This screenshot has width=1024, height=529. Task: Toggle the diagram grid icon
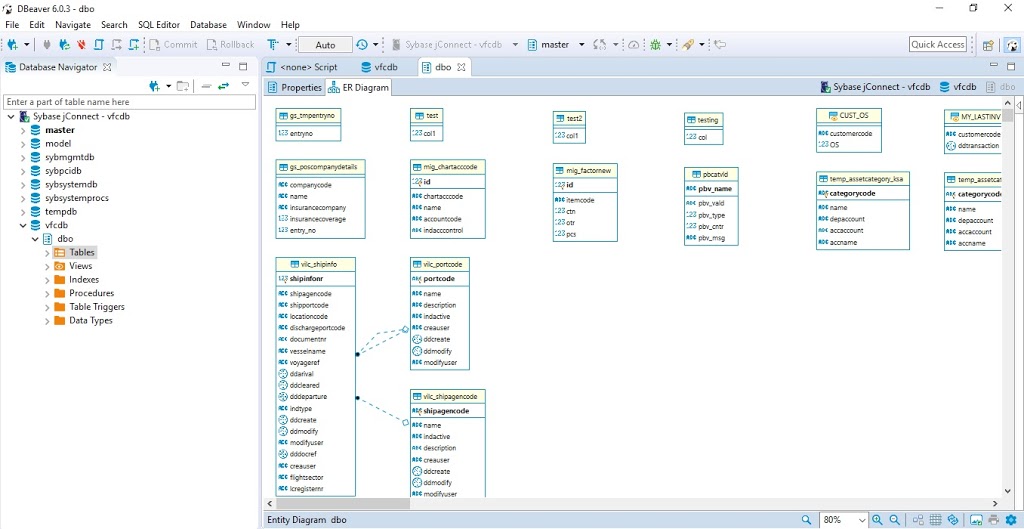coord(935,520)
